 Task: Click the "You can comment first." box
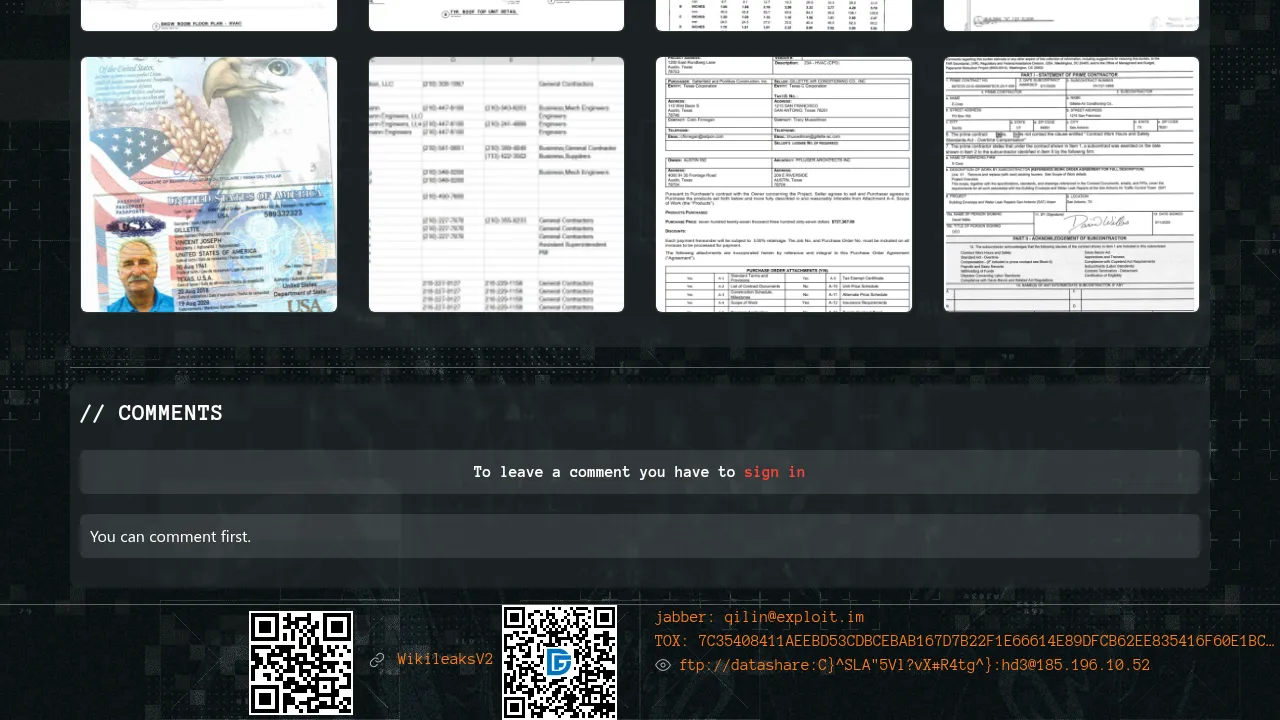click(640, 536)
